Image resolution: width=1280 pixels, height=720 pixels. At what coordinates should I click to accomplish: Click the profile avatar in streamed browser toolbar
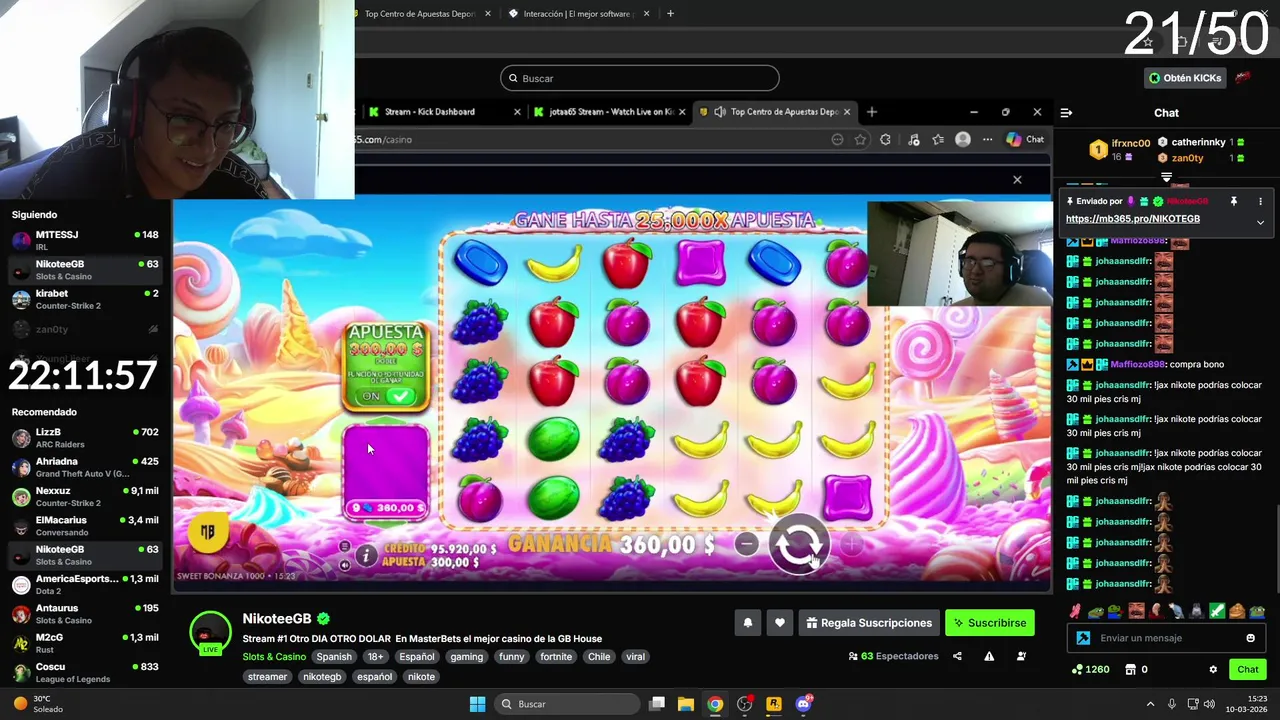963,140
